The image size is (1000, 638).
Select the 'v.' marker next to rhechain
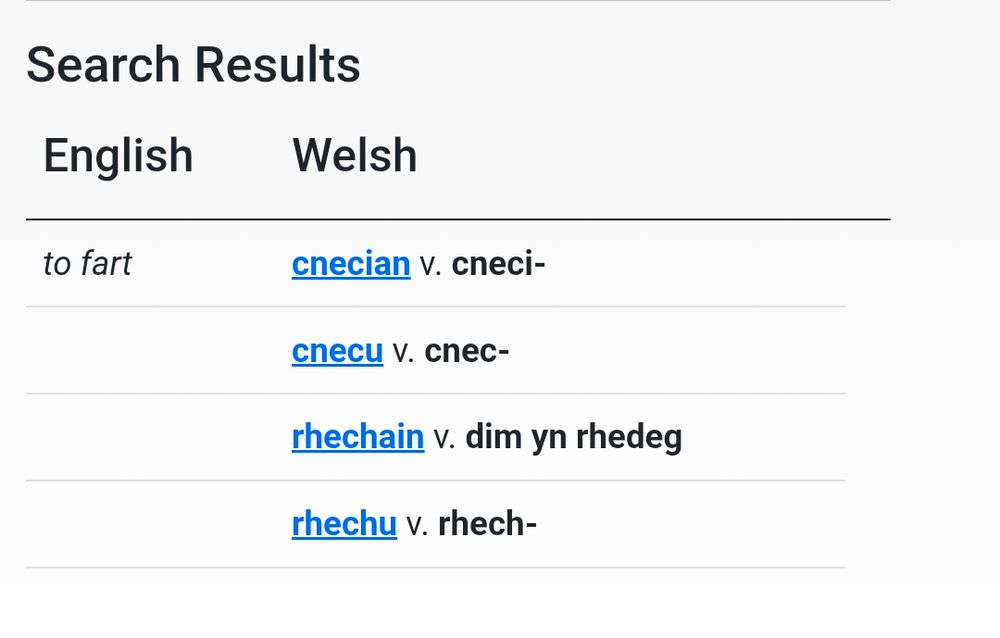(x=444, y=438)
